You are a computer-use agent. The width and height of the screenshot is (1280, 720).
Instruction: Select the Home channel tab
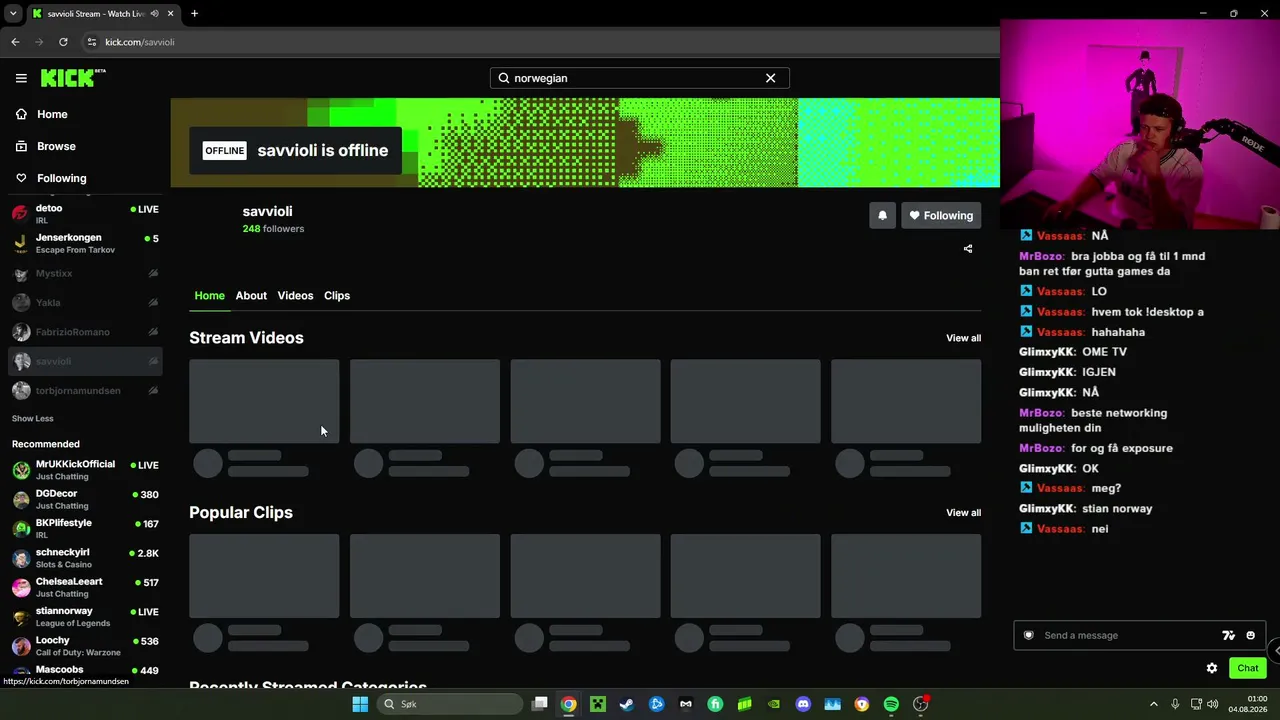209,296
